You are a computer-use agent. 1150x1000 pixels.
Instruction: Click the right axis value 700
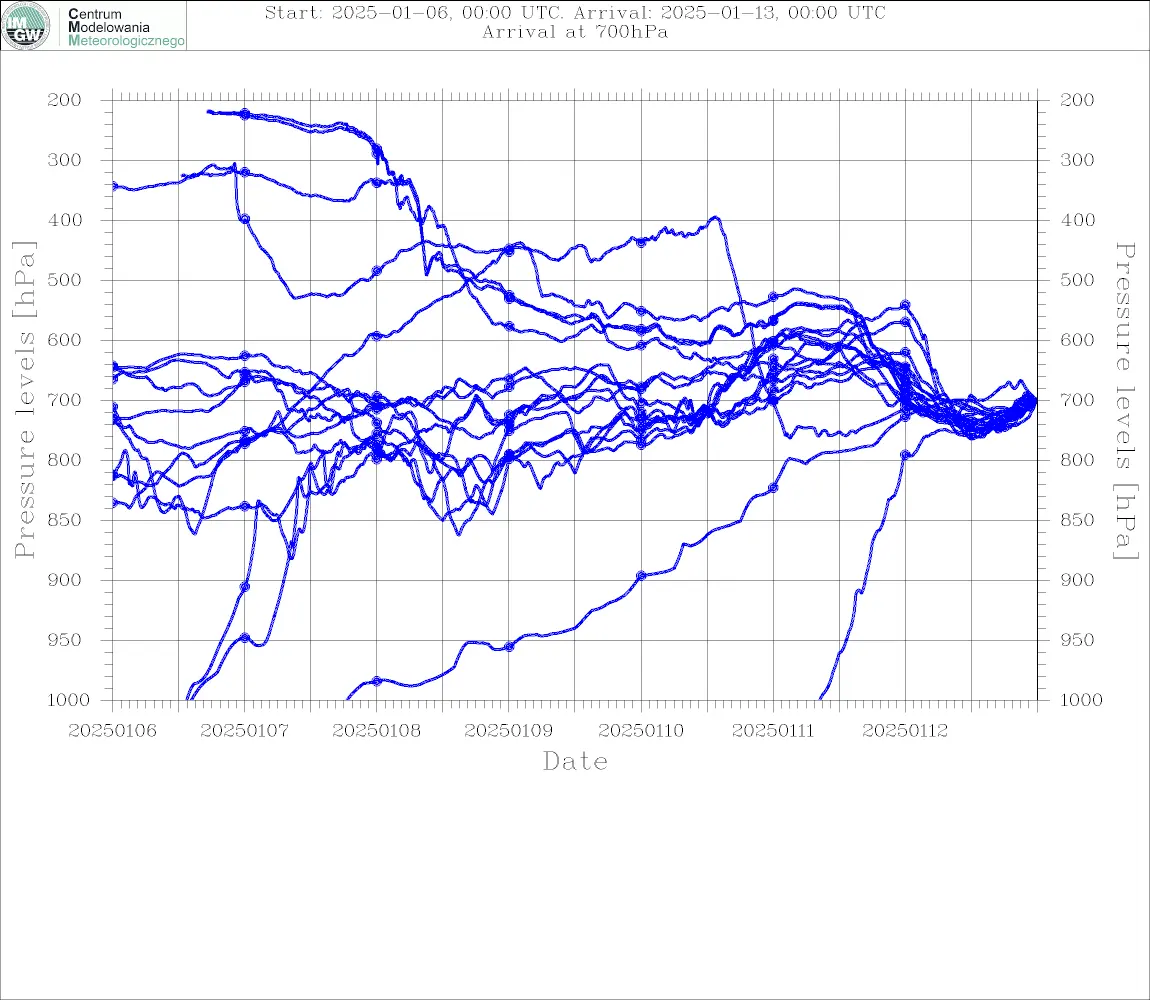point(1077,401)
